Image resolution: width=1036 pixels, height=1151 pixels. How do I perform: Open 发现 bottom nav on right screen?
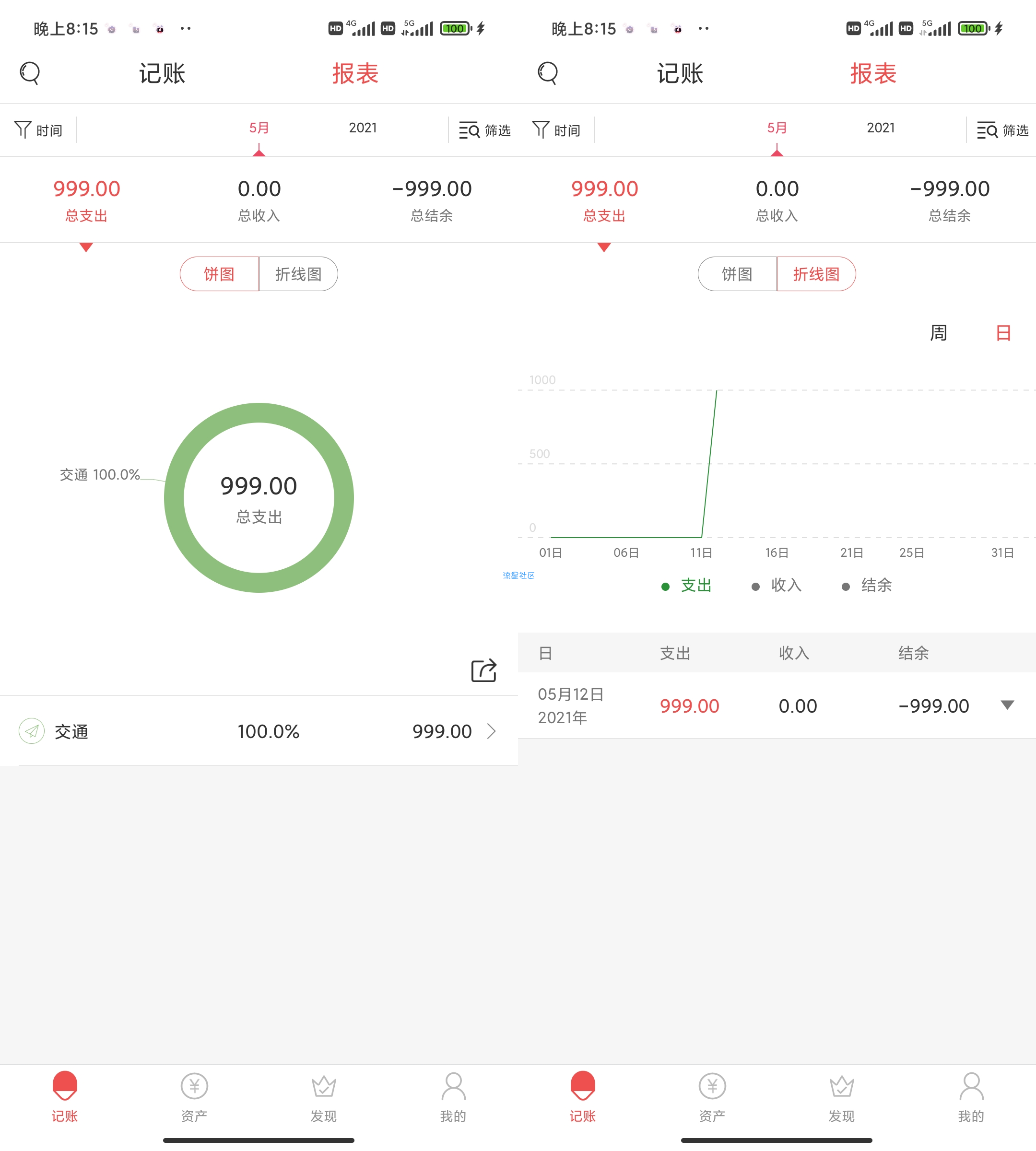click(x=842, y=1096)
